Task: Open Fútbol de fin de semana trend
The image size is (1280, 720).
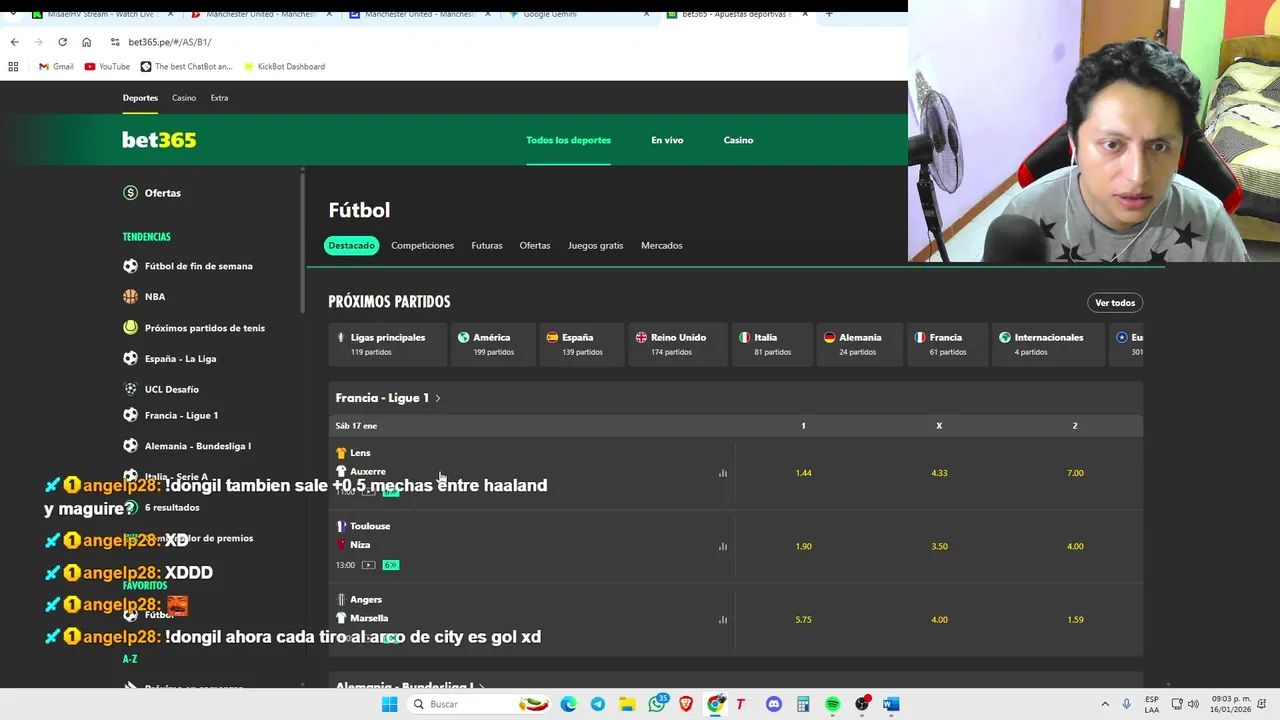Action: click(x=188, y=266)
